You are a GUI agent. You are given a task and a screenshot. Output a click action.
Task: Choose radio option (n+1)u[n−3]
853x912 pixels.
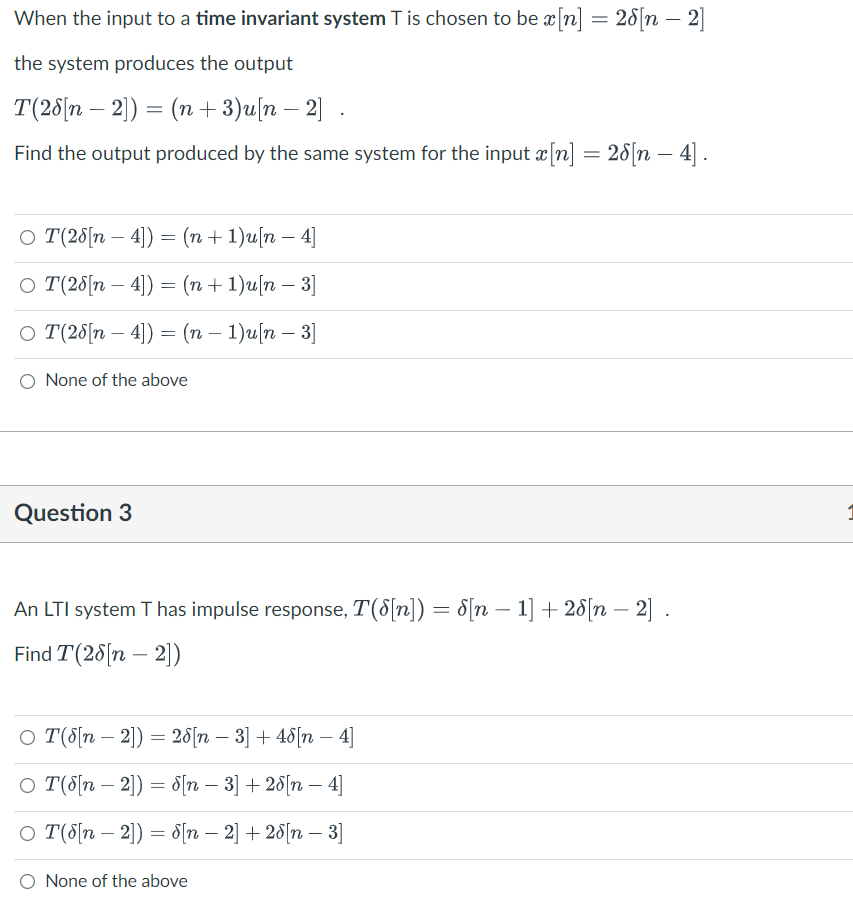point(27,286)
